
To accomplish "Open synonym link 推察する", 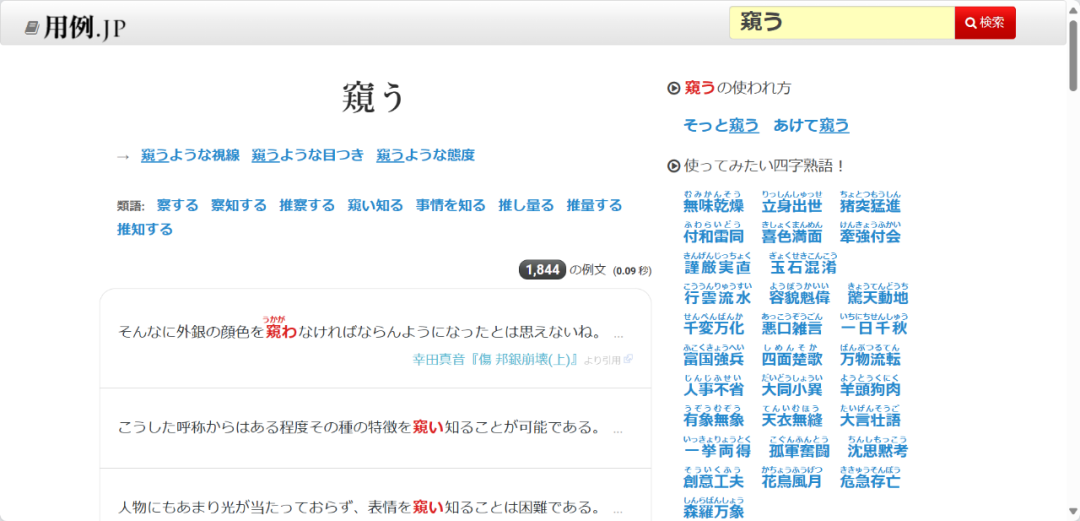I will coord(307,205).
